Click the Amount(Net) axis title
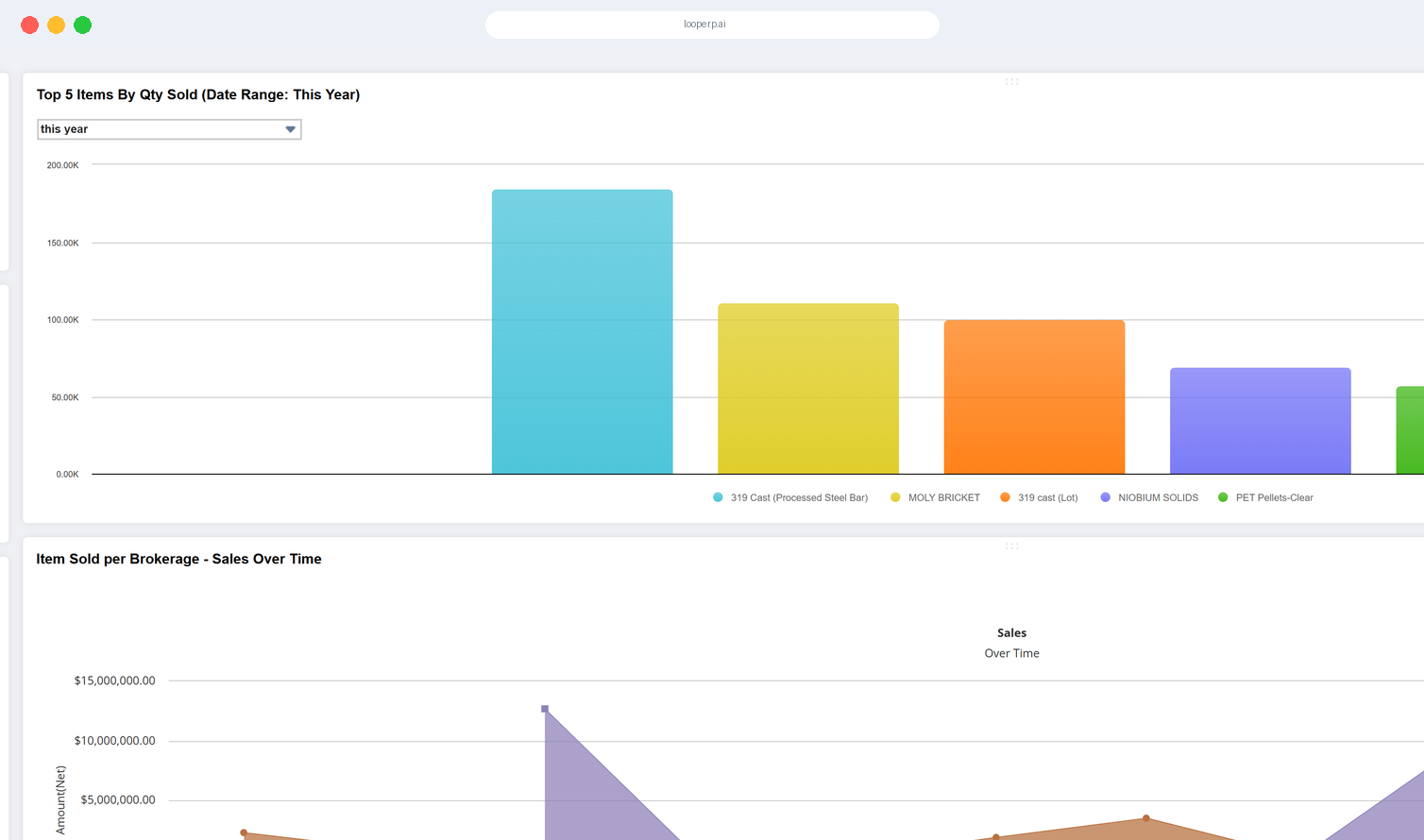Image resolution: width=1424 pixels, height=840 pixels. click(x=61, y=800)
